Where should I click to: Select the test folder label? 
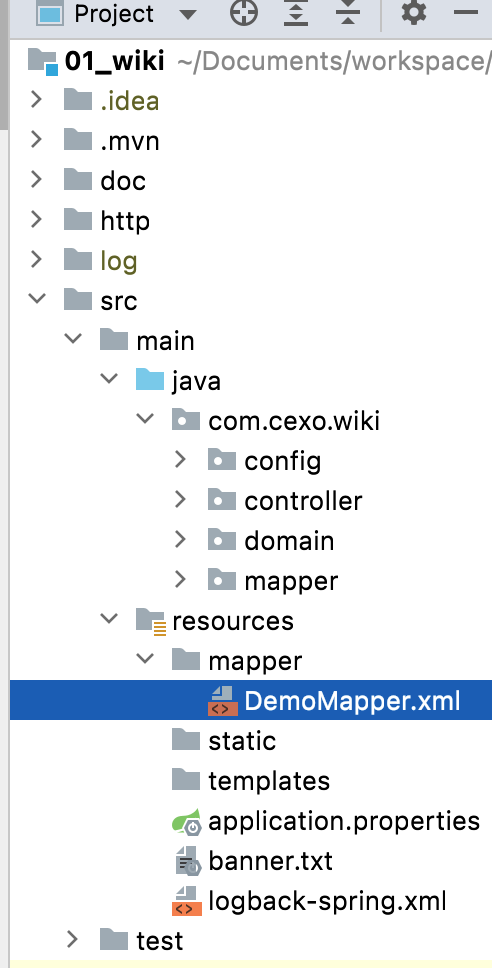click(159, 941)
